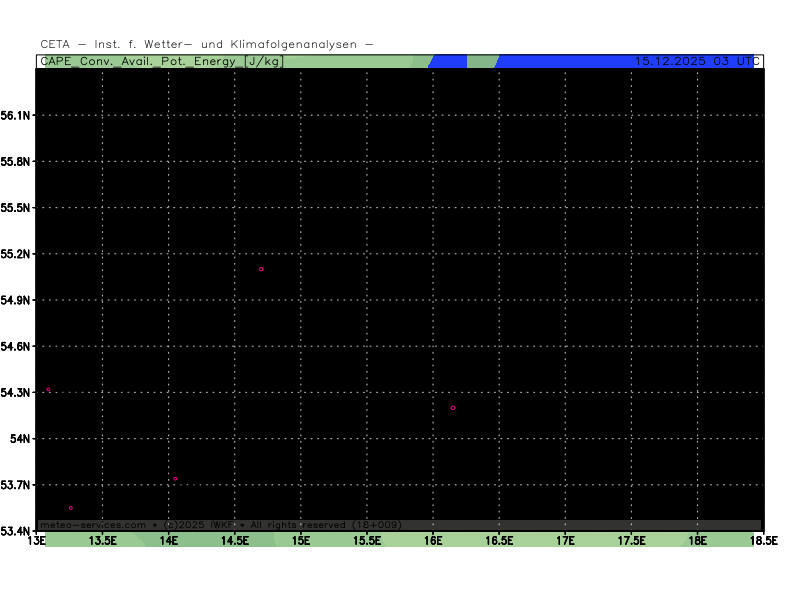Image resolution: width=800 pixels, height=600 pixels.
Task: Click the 15E longitude label
Action: pos(301,541)
